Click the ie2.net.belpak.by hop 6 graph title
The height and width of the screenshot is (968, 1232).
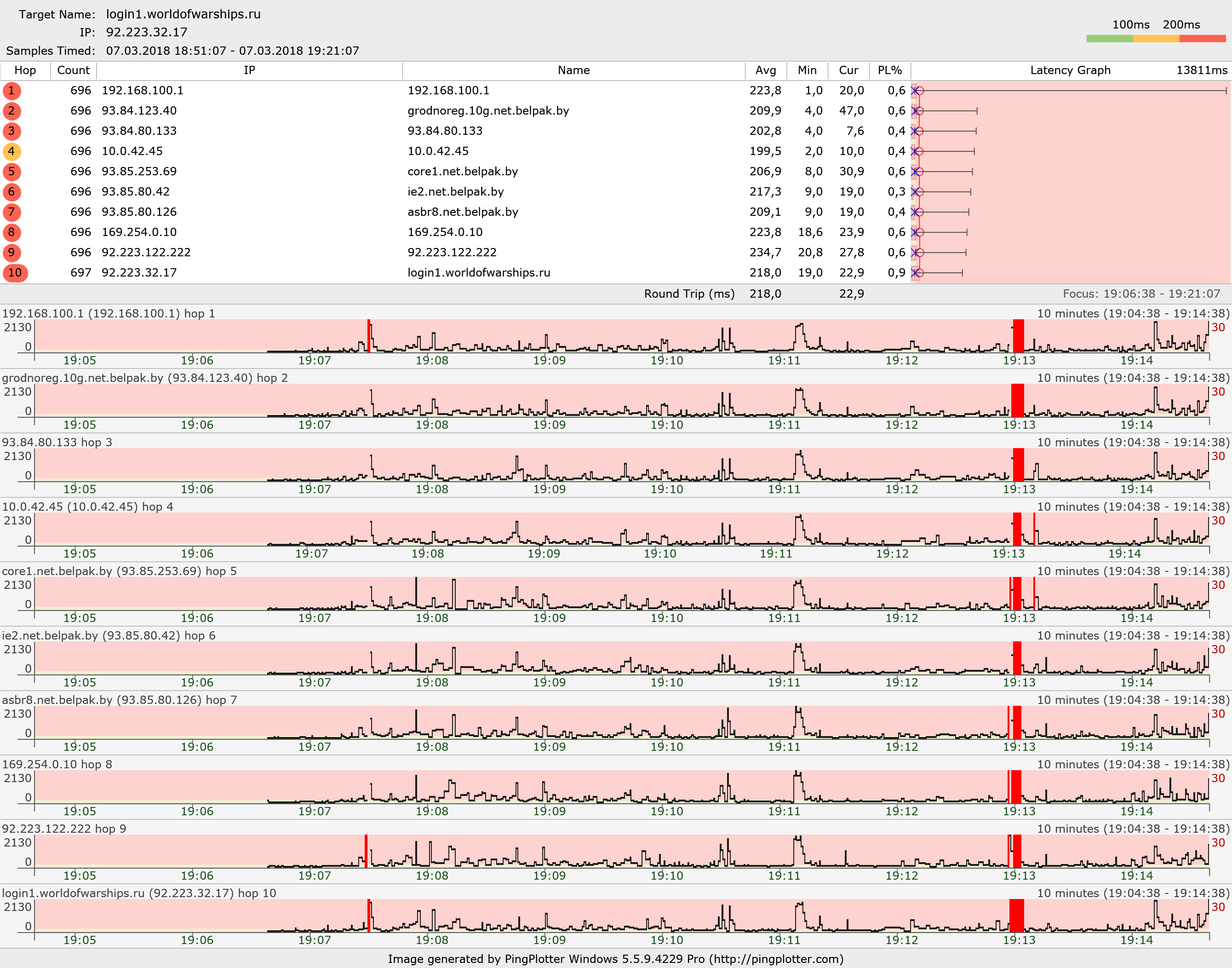coord(109,636)
